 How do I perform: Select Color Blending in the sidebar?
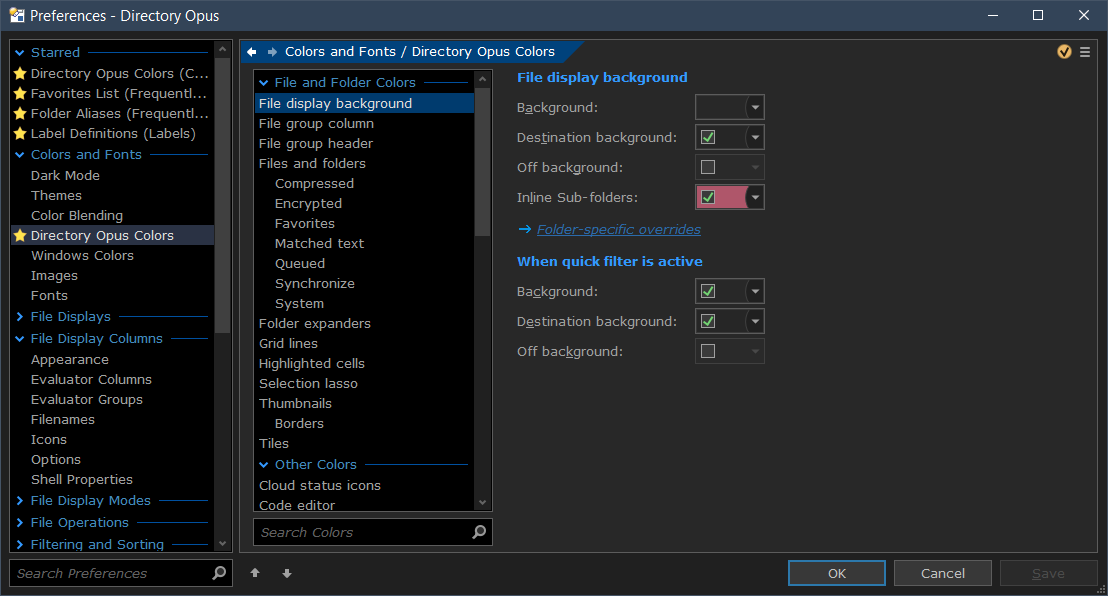[x=77, y=216]
